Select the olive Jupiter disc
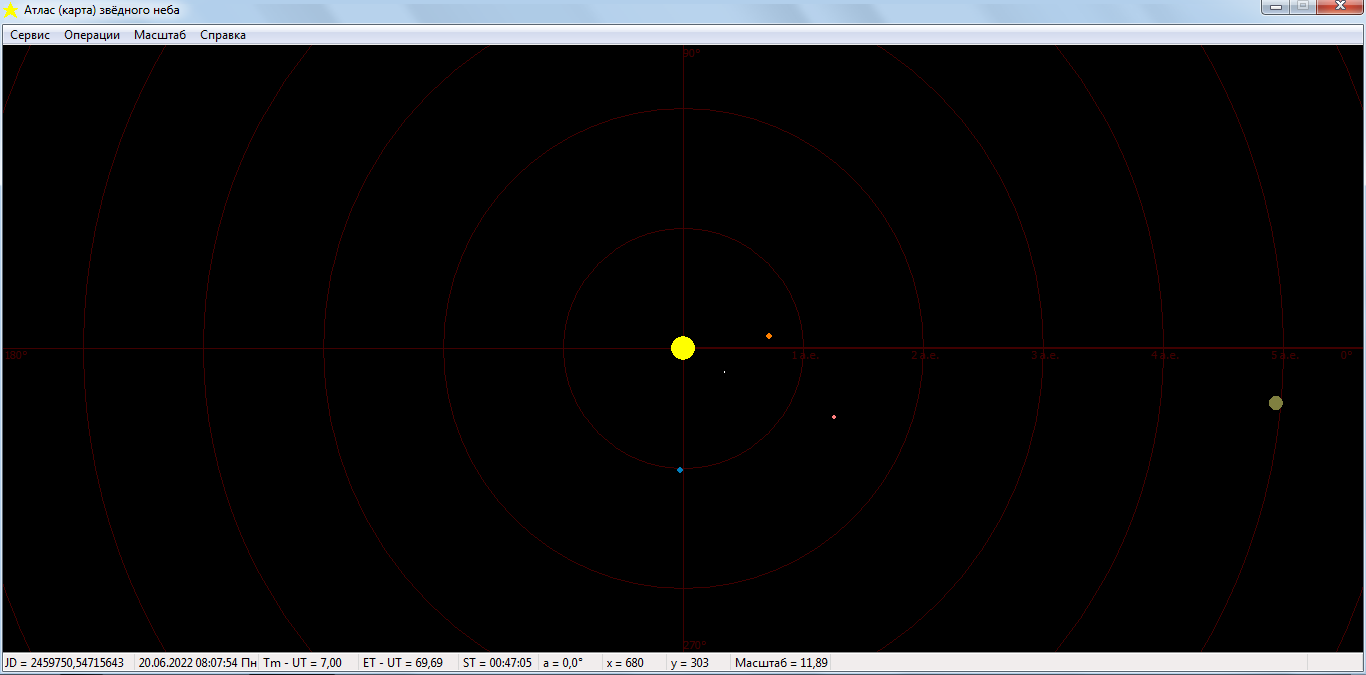Viewport: 1366px width, 675px height. tap(1276, 403)
